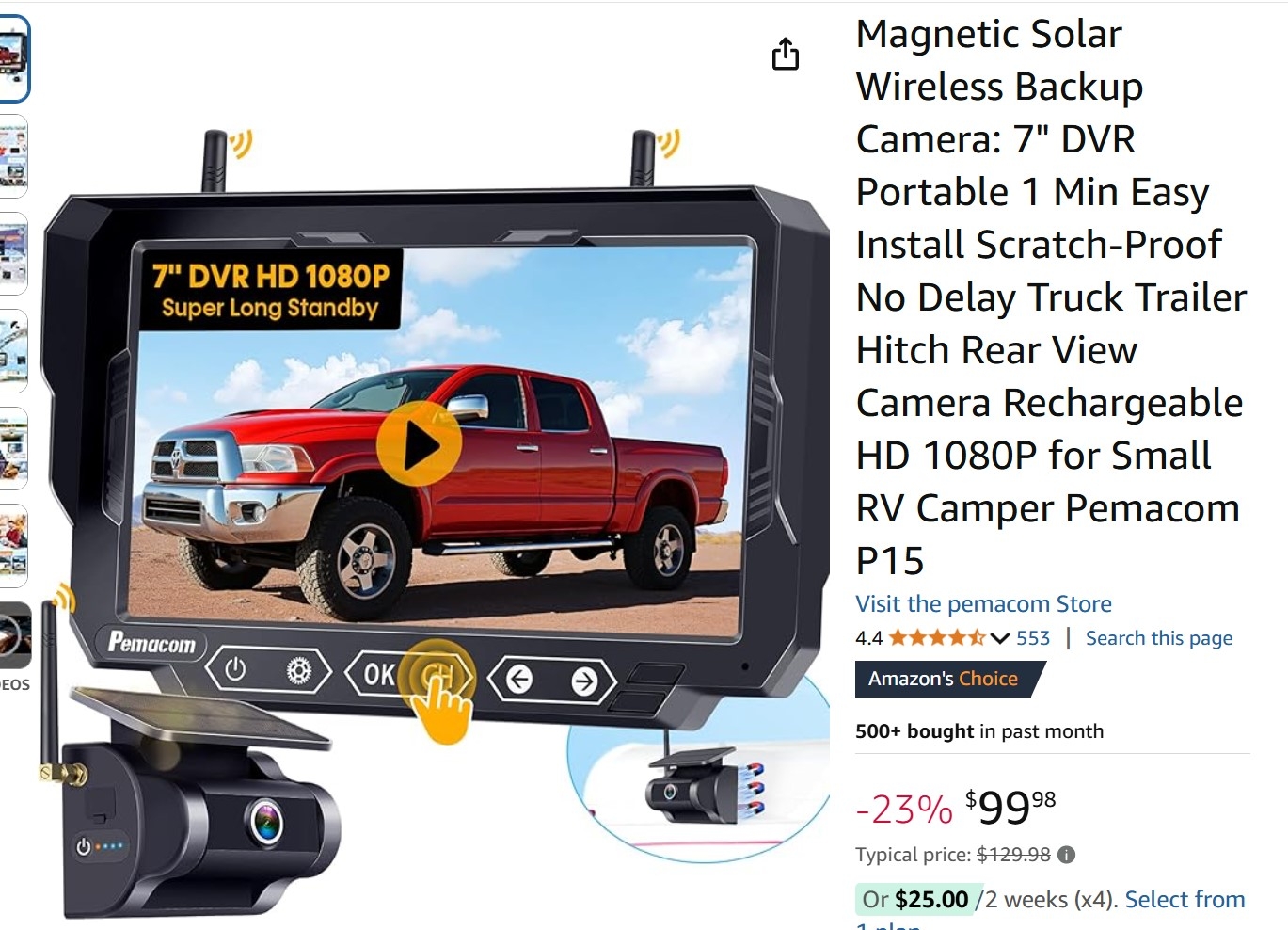Visit the pemacom Store link
The width and height of the screenshot is (1288, 930).
983,603
